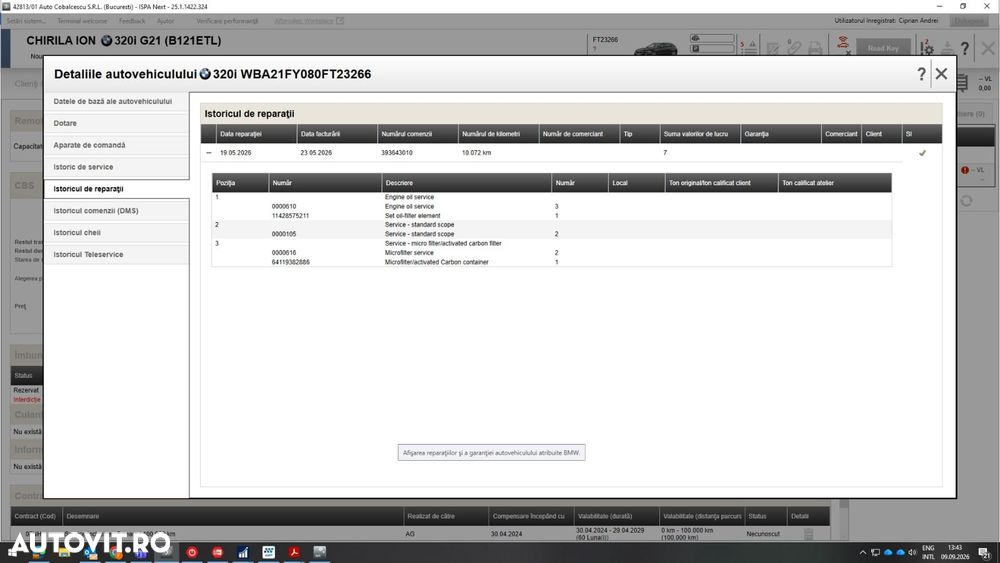Click the grey logout button beside Ciprian Andrei

[969, 21]
